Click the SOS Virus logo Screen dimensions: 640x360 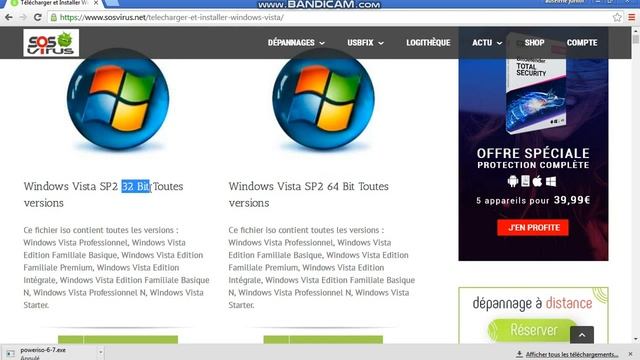(51, 43)
